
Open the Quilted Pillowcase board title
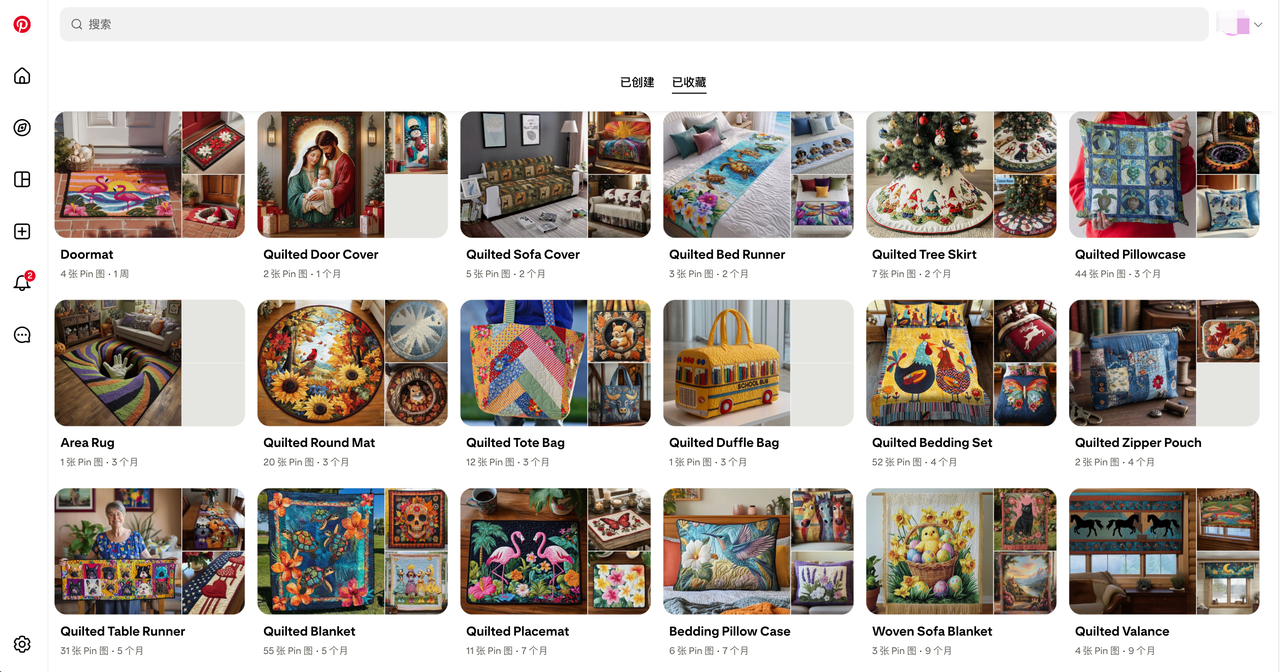pyautogui.click(x=1130, y=255)
